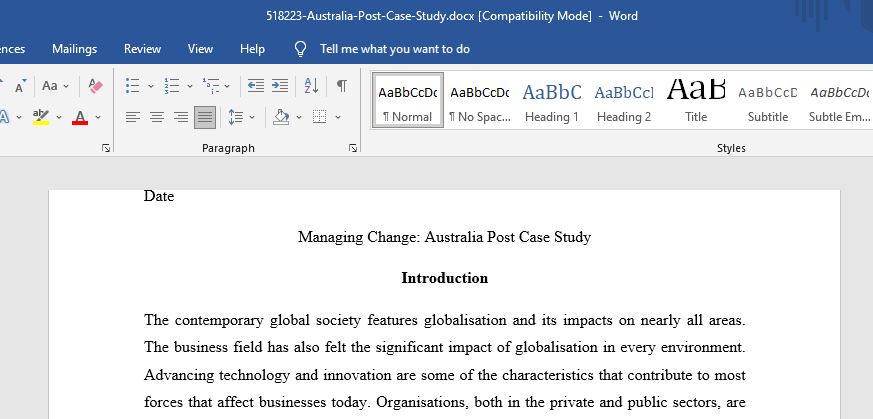
Task: Click the Date line in the document
Action: point(159,196)
